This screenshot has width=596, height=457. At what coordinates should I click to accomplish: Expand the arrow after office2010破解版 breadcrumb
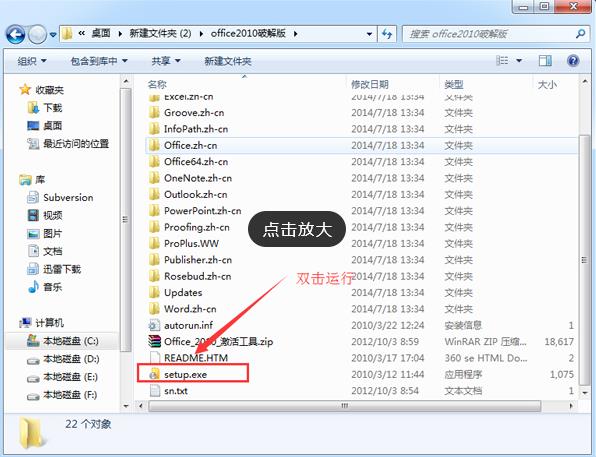295,34
